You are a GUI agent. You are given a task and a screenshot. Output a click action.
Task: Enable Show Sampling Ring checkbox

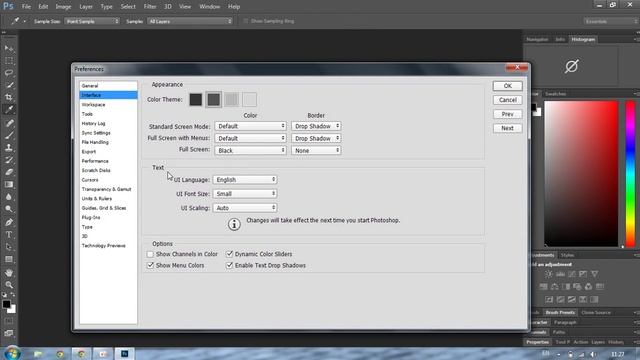[246, 21]
